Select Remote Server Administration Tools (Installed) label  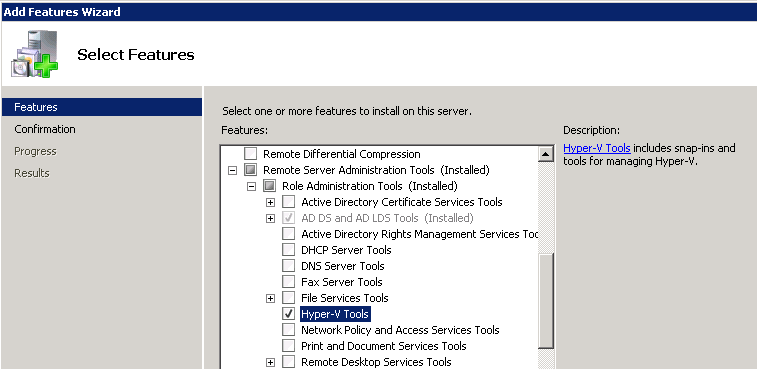[376, 170]
